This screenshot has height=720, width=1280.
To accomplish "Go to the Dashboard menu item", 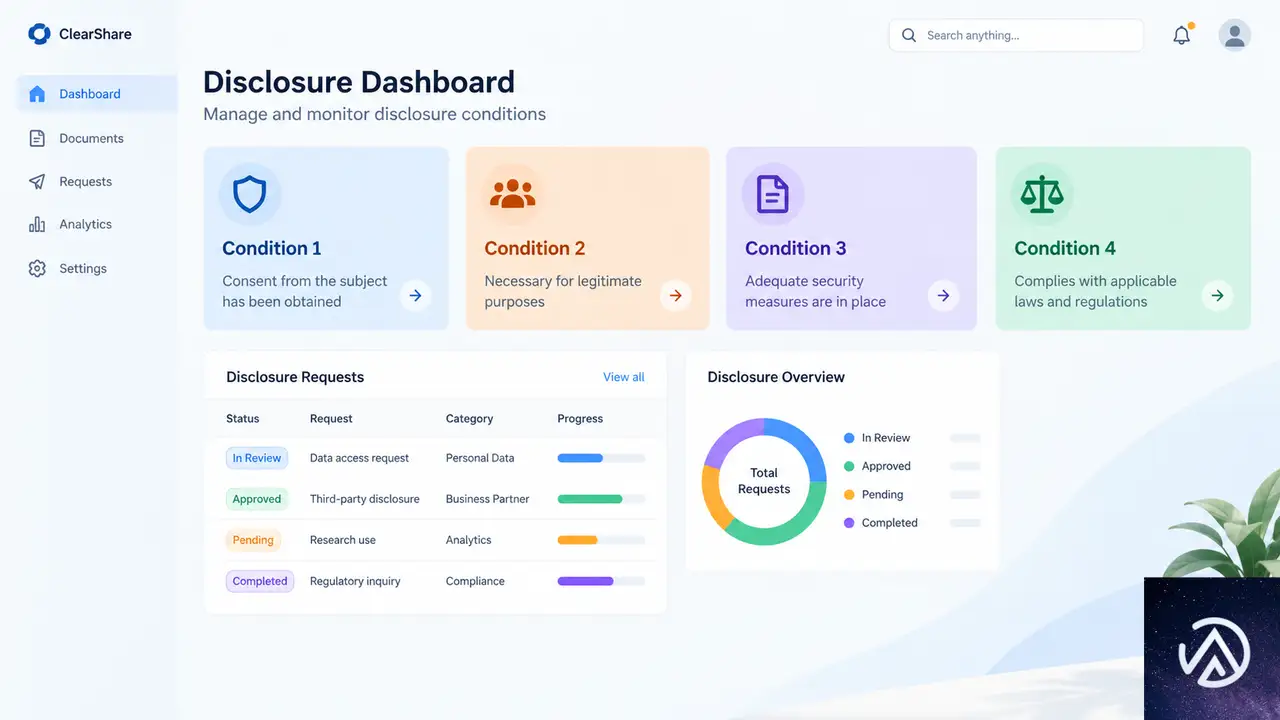I will 97,94.
